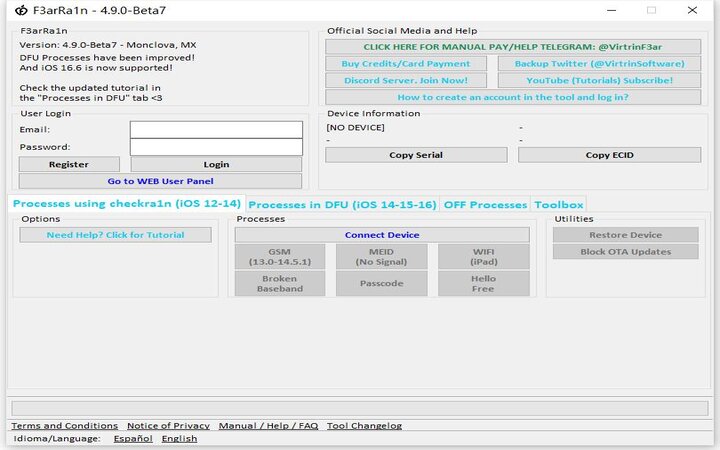This screenshot has height=450, width=720.
Task: Click the Register button
Action: point(69,164)
